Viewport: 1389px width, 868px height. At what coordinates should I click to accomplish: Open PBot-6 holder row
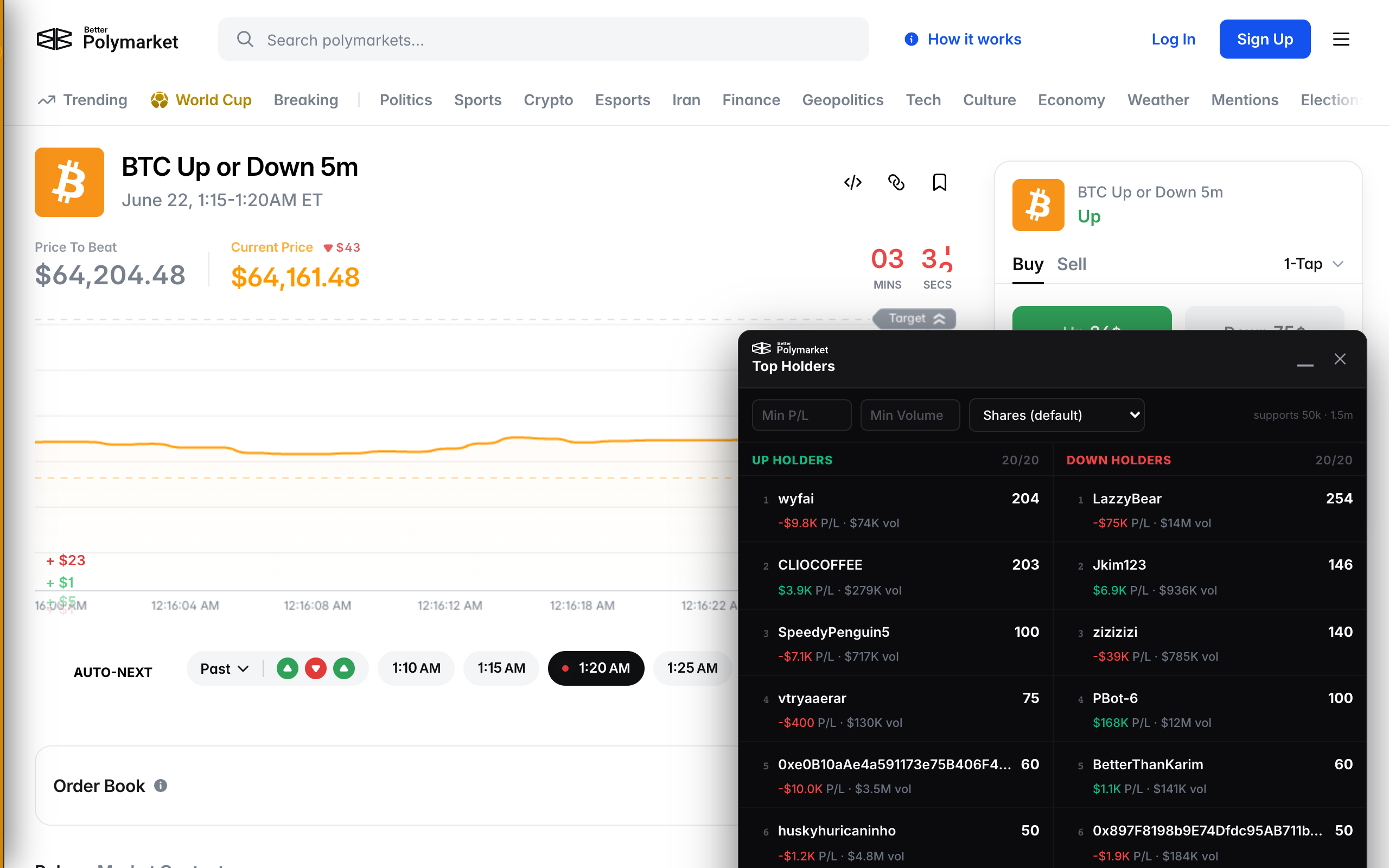[x=1210, y=710]
